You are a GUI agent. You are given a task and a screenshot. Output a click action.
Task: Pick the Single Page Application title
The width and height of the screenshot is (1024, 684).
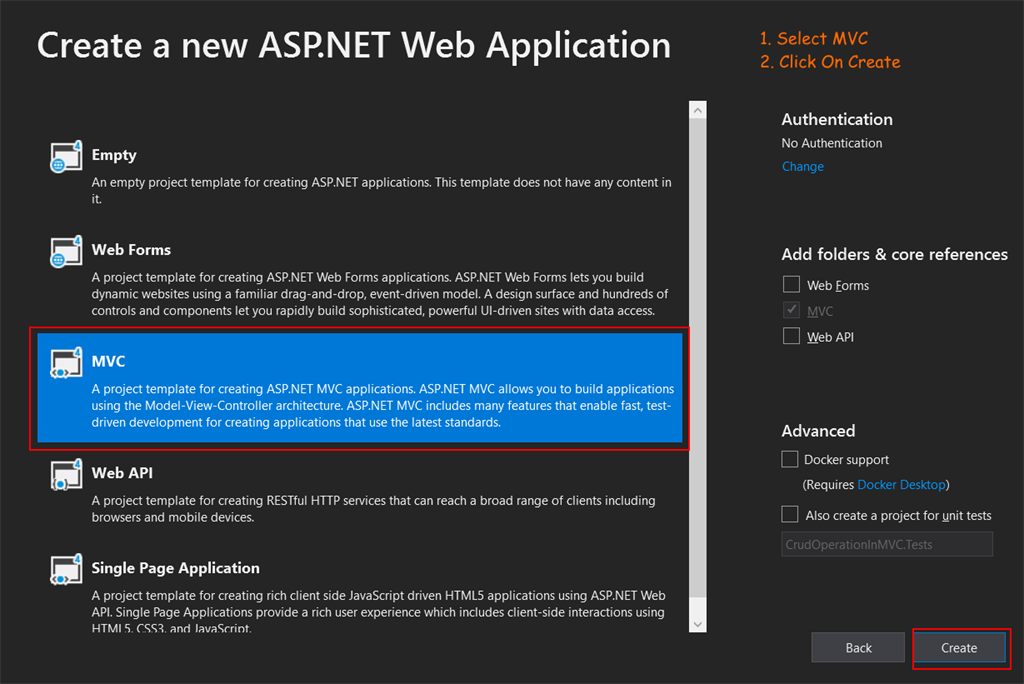click(x=176, y=568)
